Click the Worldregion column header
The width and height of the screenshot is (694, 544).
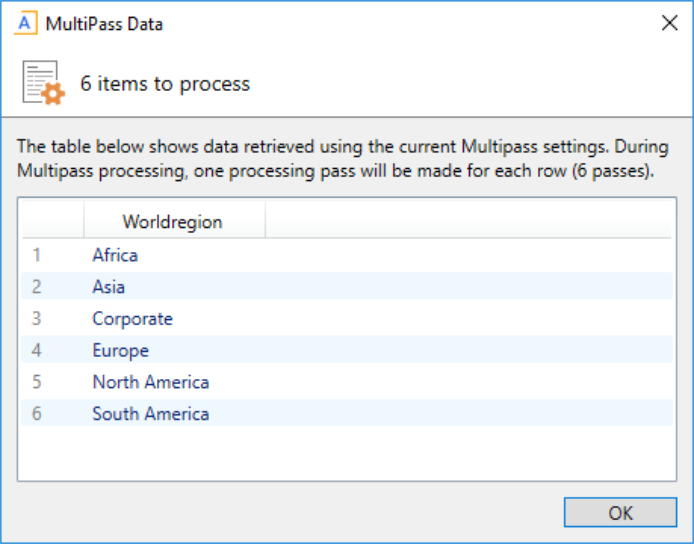pyautogui.click(x=172, y=222)
